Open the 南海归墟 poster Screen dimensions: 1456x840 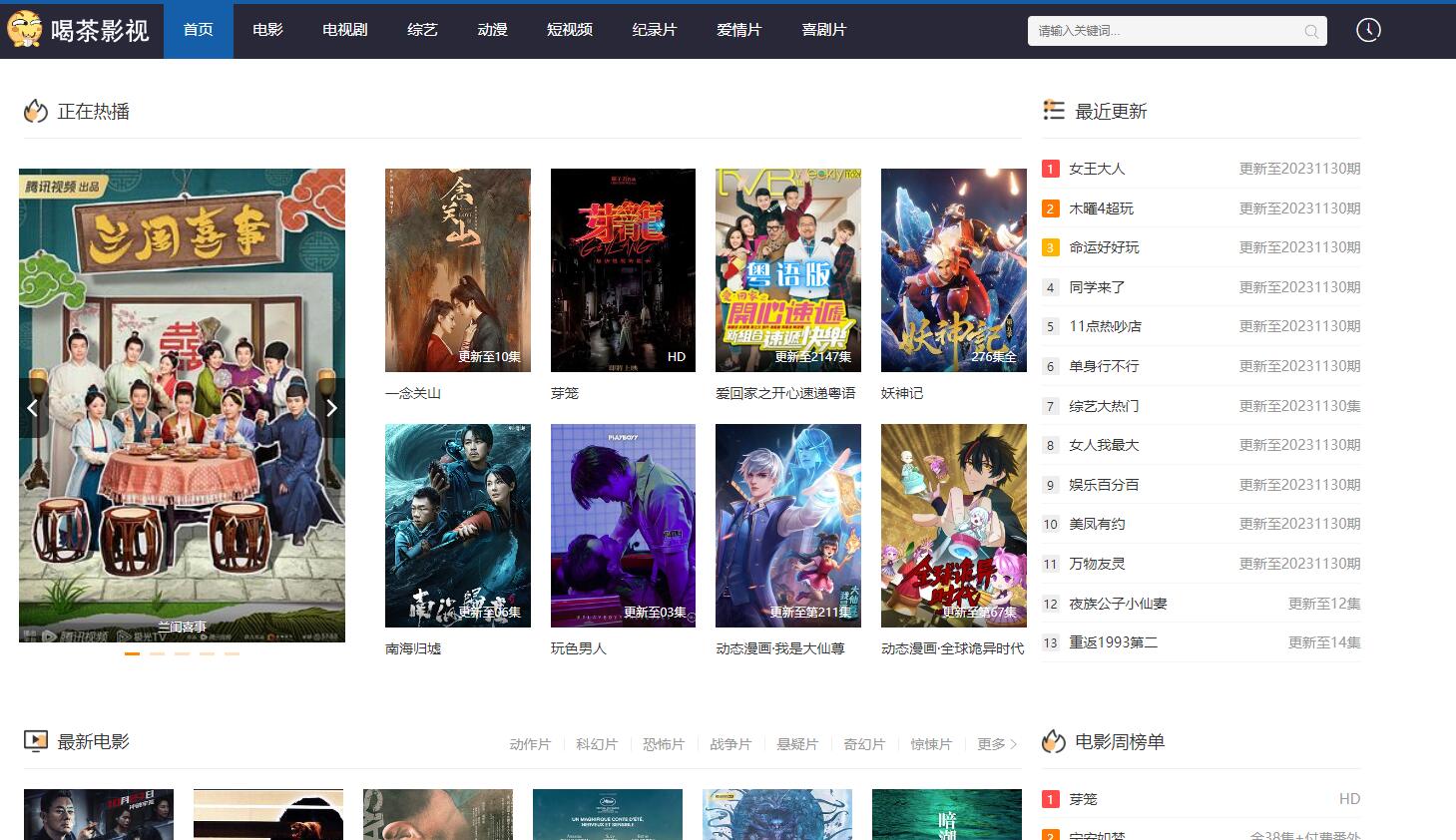tap(458, 526)
